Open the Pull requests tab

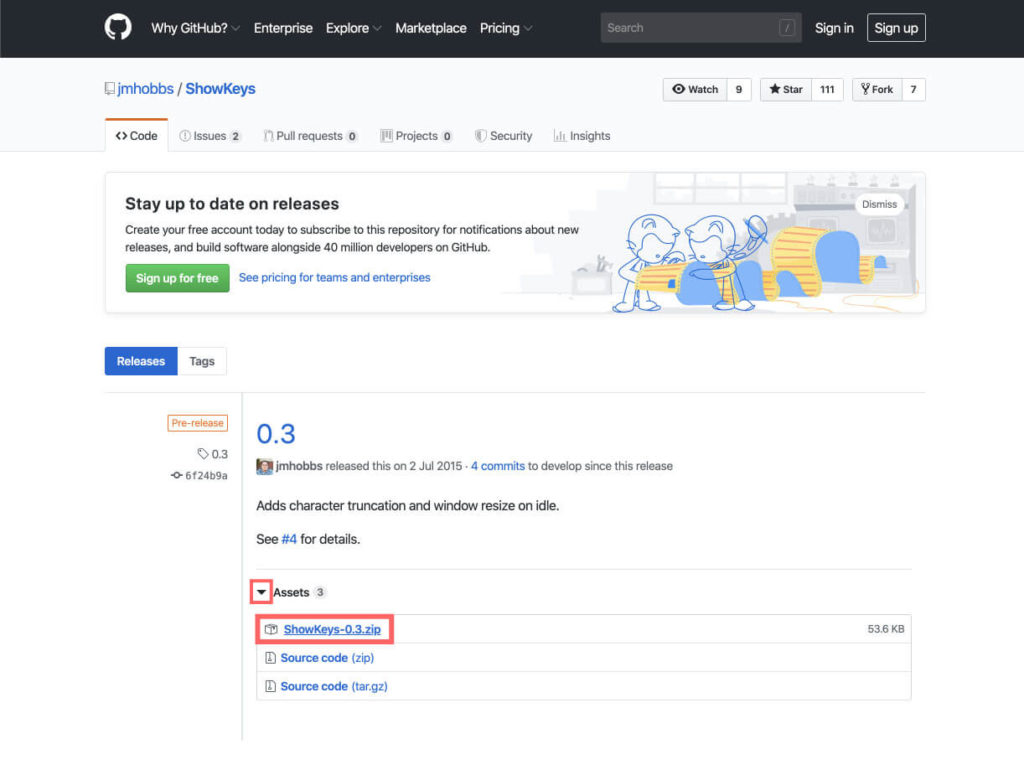coord(310,136)
